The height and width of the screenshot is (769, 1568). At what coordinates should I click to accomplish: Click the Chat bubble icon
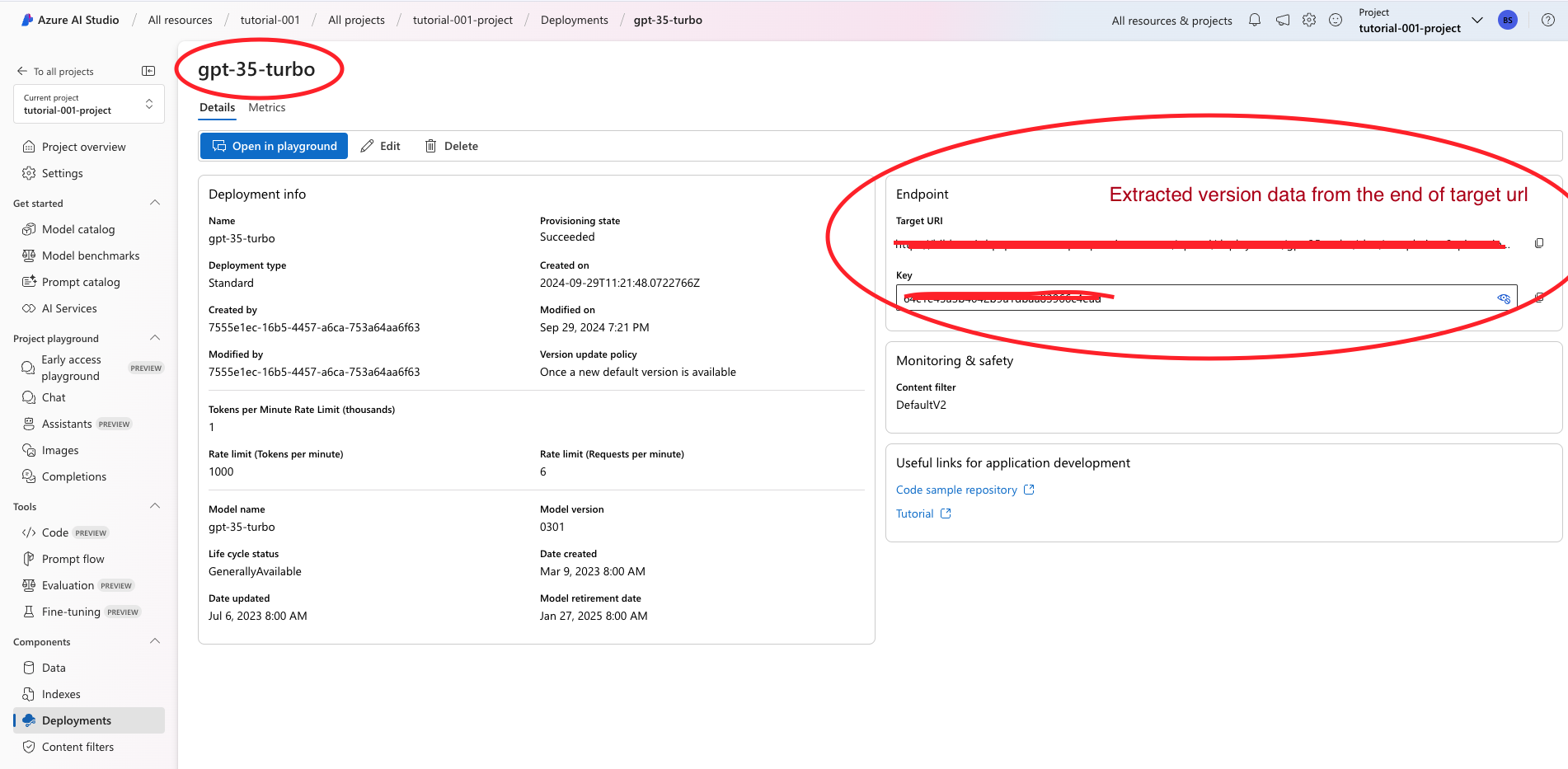pos(29,397)
